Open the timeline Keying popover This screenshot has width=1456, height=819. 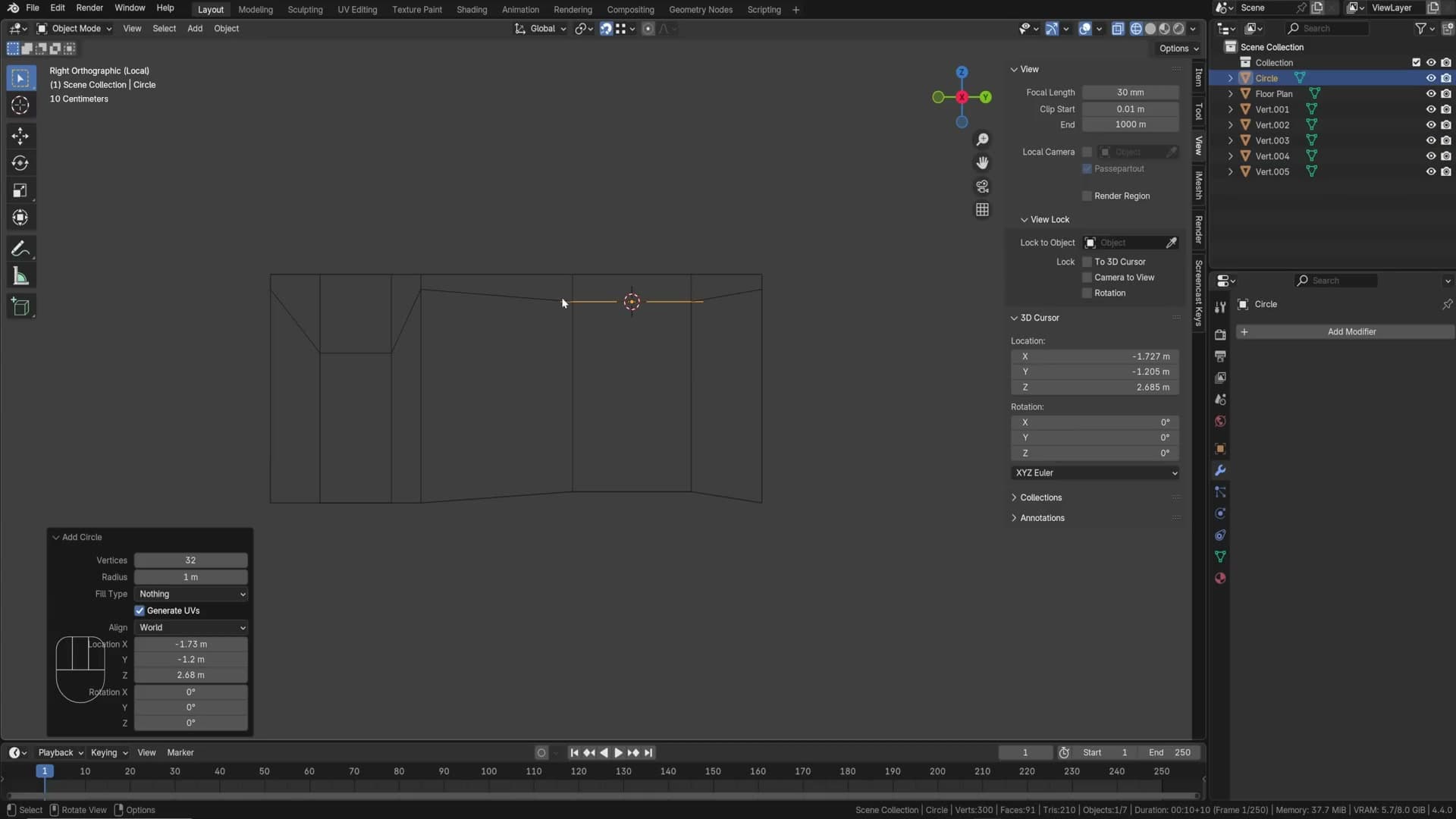pos(109,753)
